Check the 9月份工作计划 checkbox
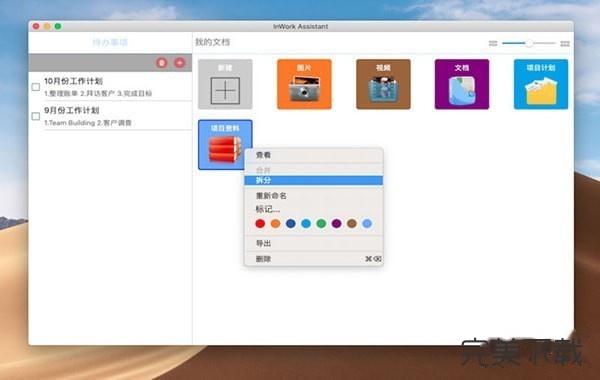The height and width of the screenshot is (380, 600). click(36, 116)
